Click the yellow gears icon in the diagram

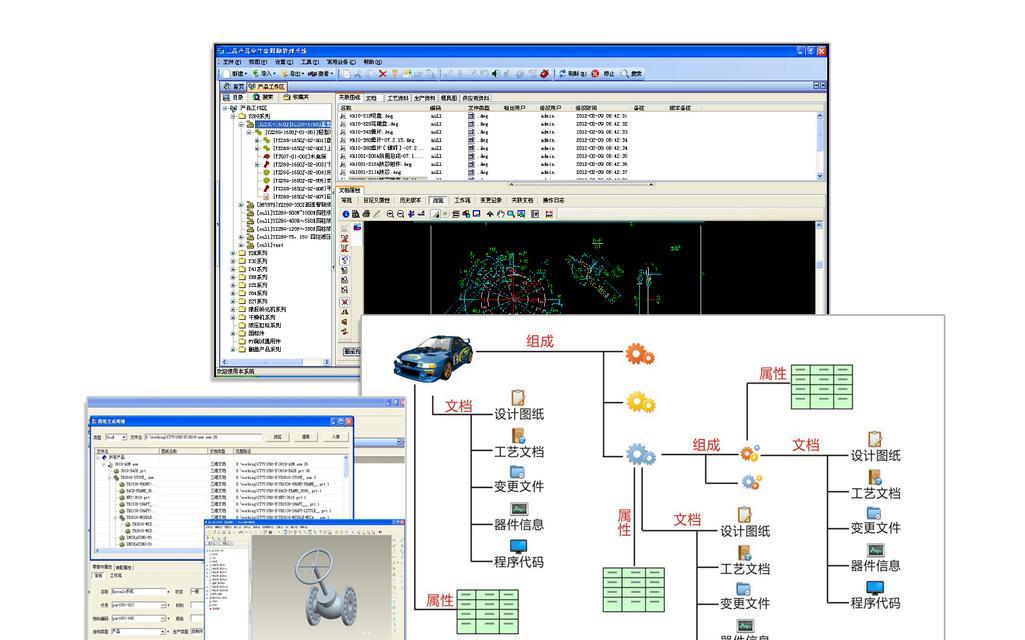pyautogui.click(x=641, y=402)
